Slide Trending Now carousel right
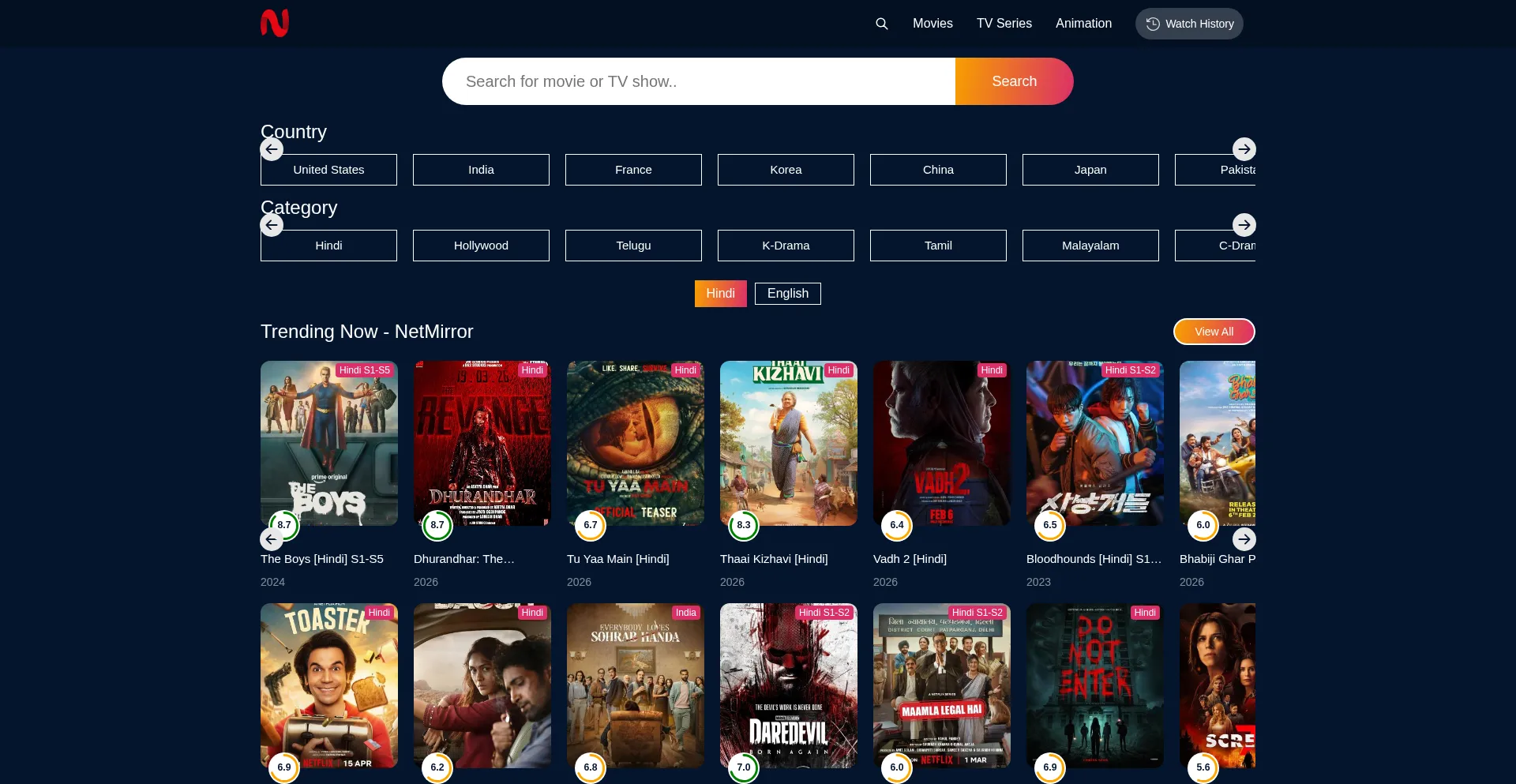The height and width of the screenshot is (784, 1516). tap(1244, 539)
